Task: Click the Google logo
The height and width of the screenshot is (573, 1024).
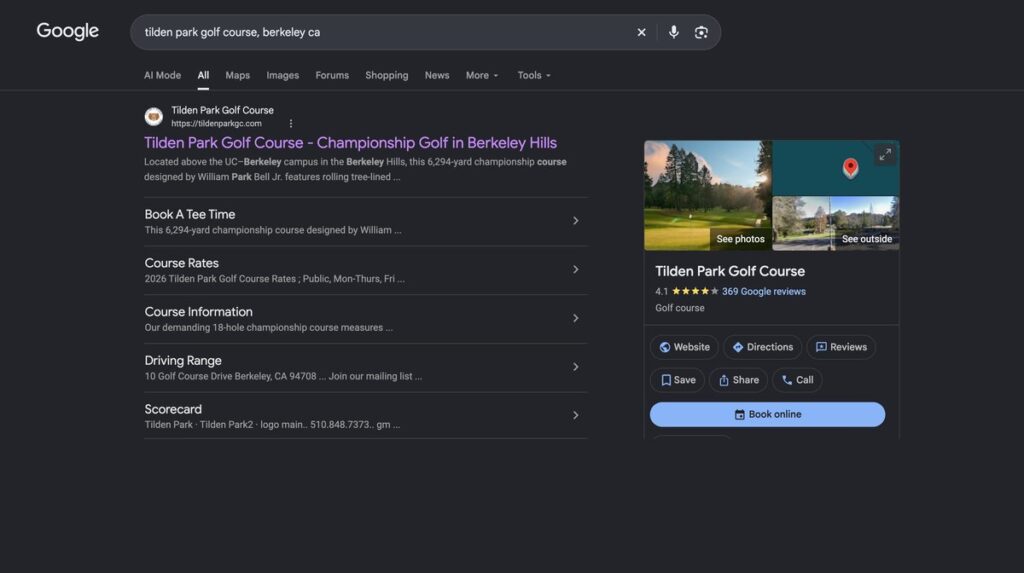Action: (67, 31)
